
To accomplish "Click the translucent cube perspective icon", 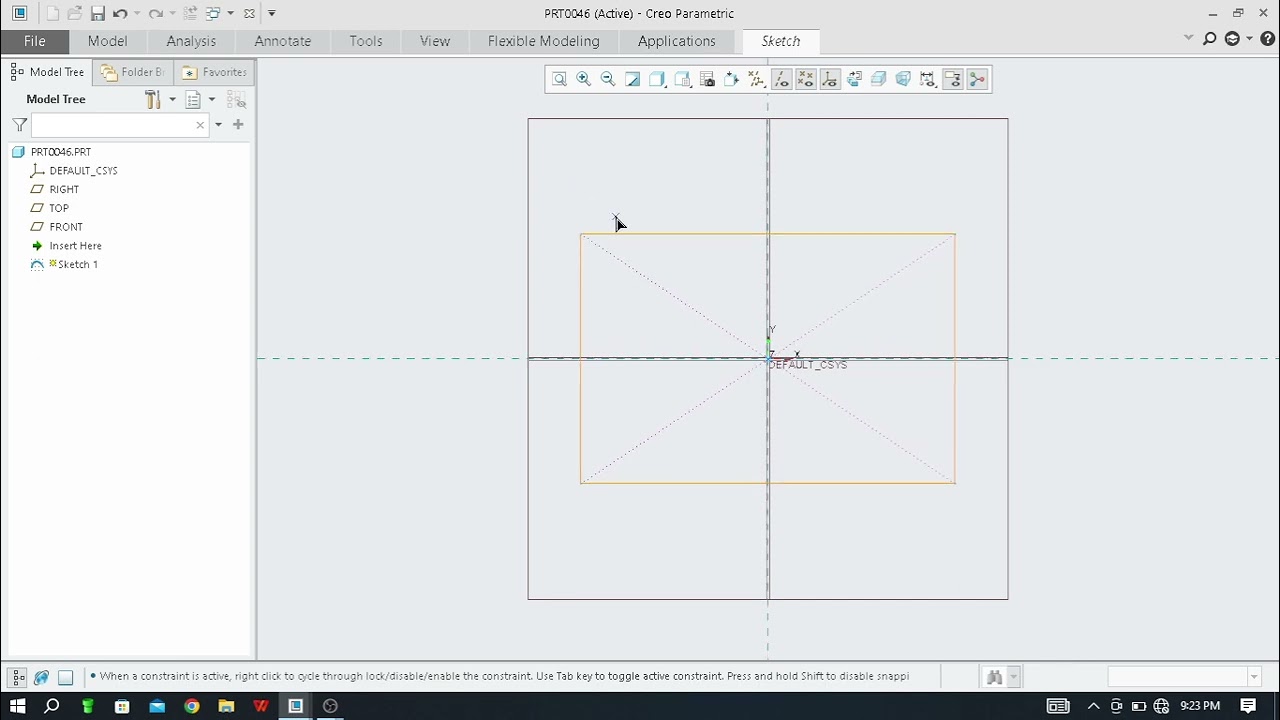I will 879,79.
